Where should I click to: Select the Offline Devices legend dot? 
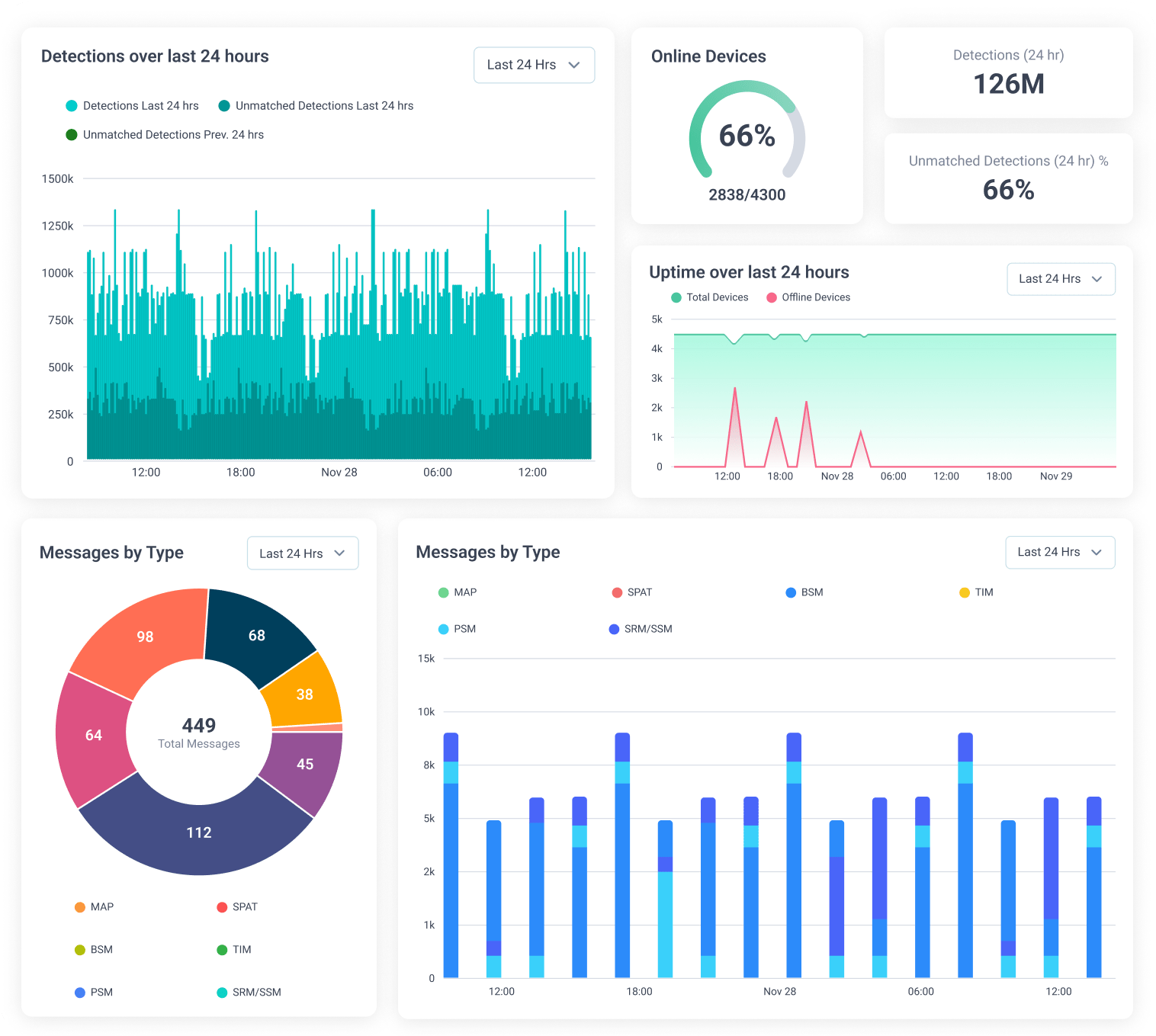(772, 297)
